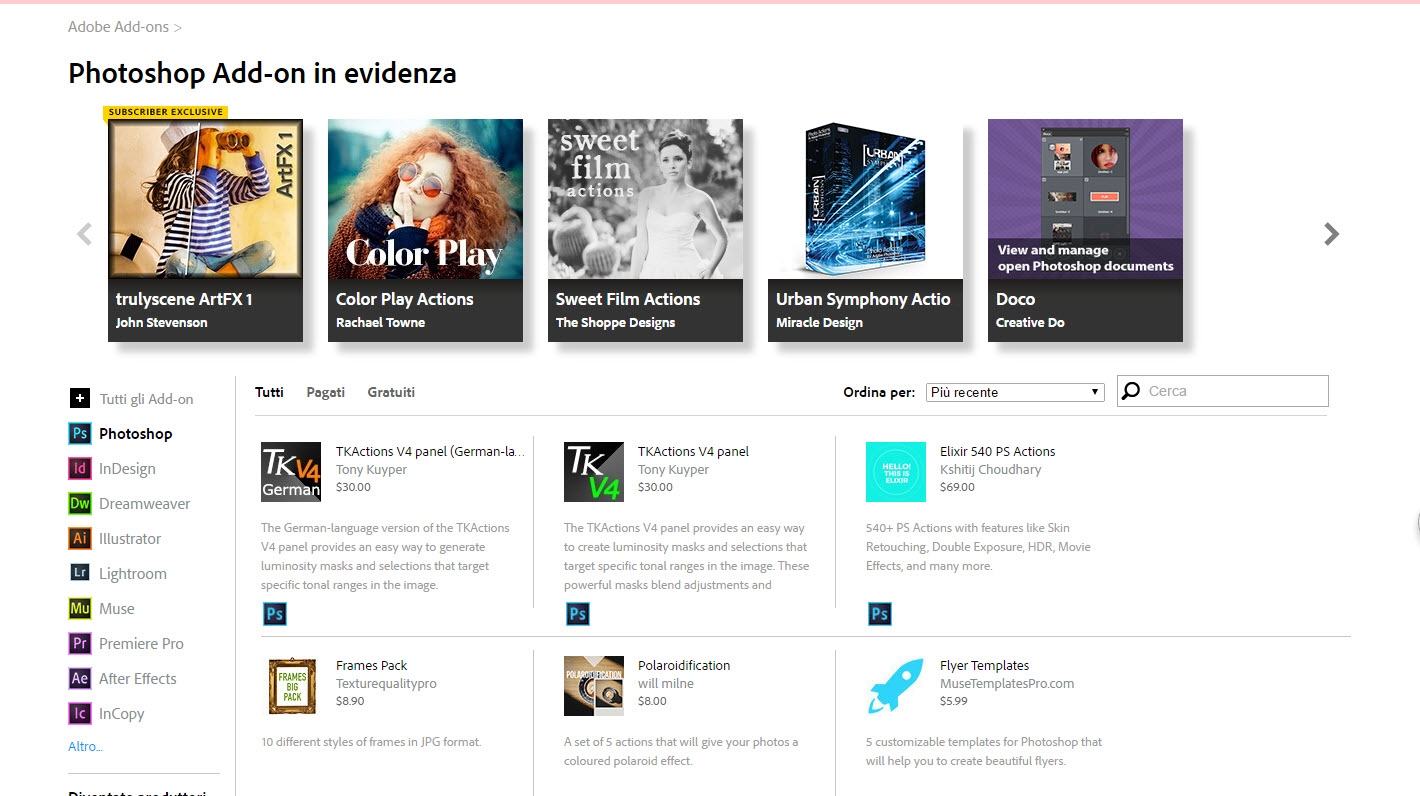Screen dimensions: 1420x796
Task: Open the Dreamweaver Dw icon
Action: tap(80, 504)
